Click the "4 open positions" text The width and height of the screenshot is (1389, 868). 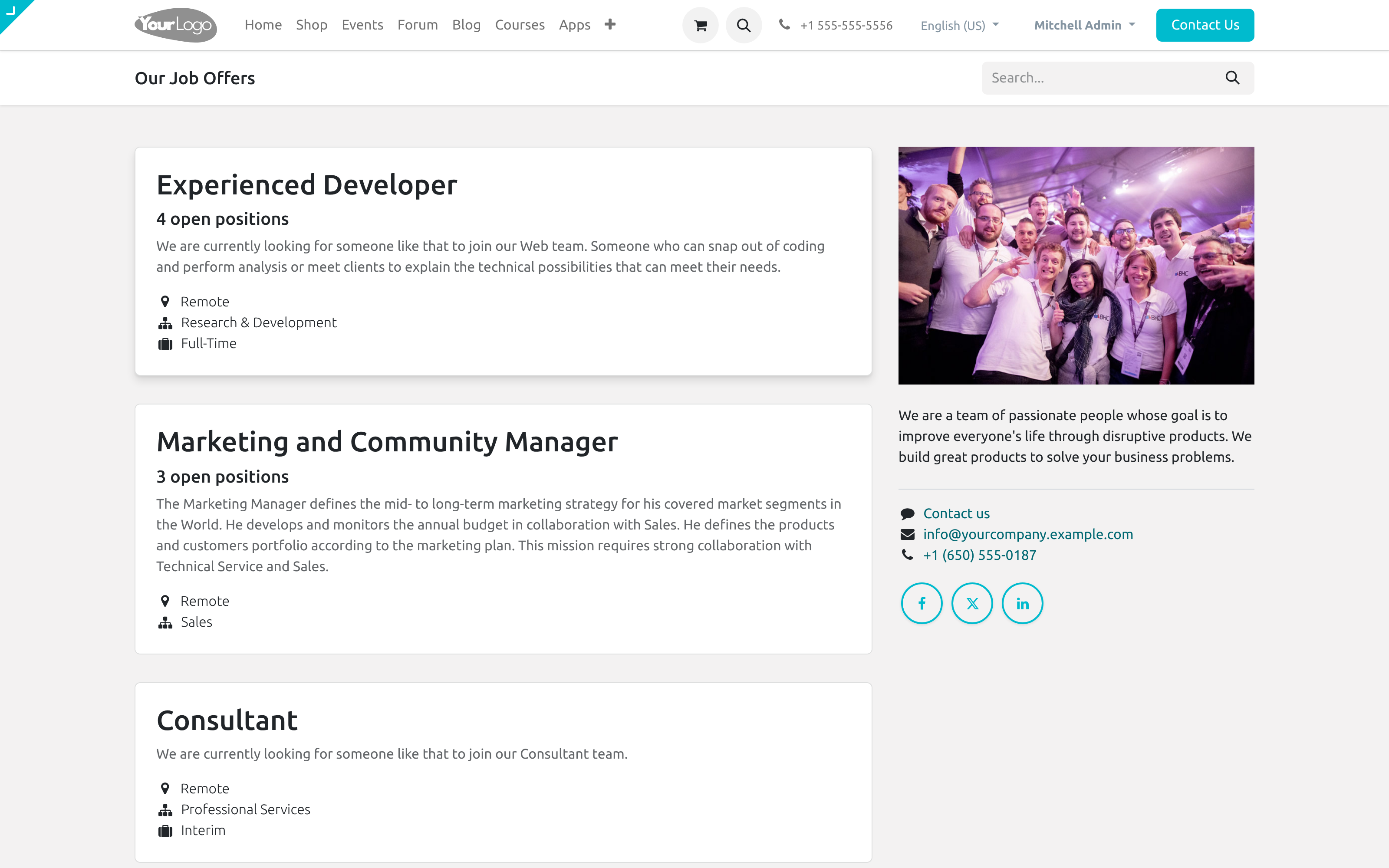click(222, 219)
